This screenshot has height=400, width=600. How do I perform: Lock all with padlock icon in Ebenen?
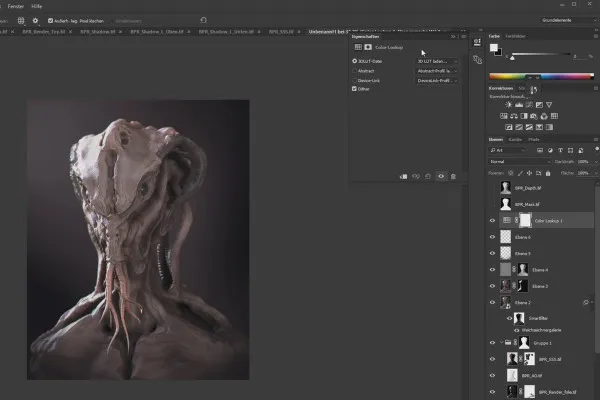pyautogui.click(x=548, y=173)
